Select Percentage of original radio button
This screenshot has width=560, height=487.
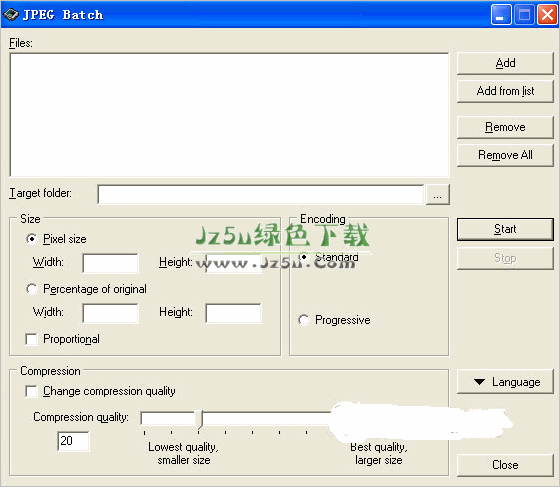32,288
